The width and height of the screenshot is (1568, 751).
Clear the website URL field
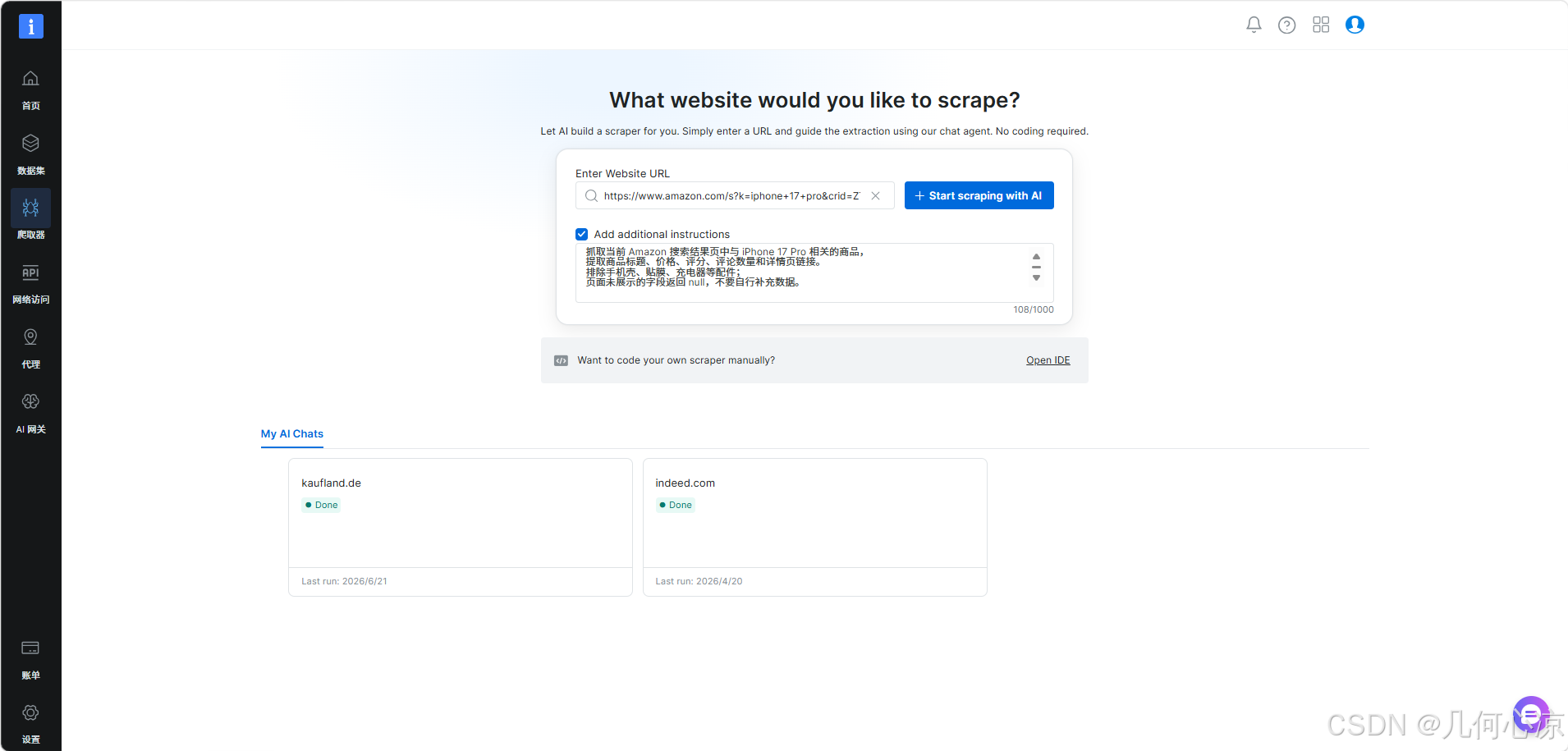[x=876, y=196]
